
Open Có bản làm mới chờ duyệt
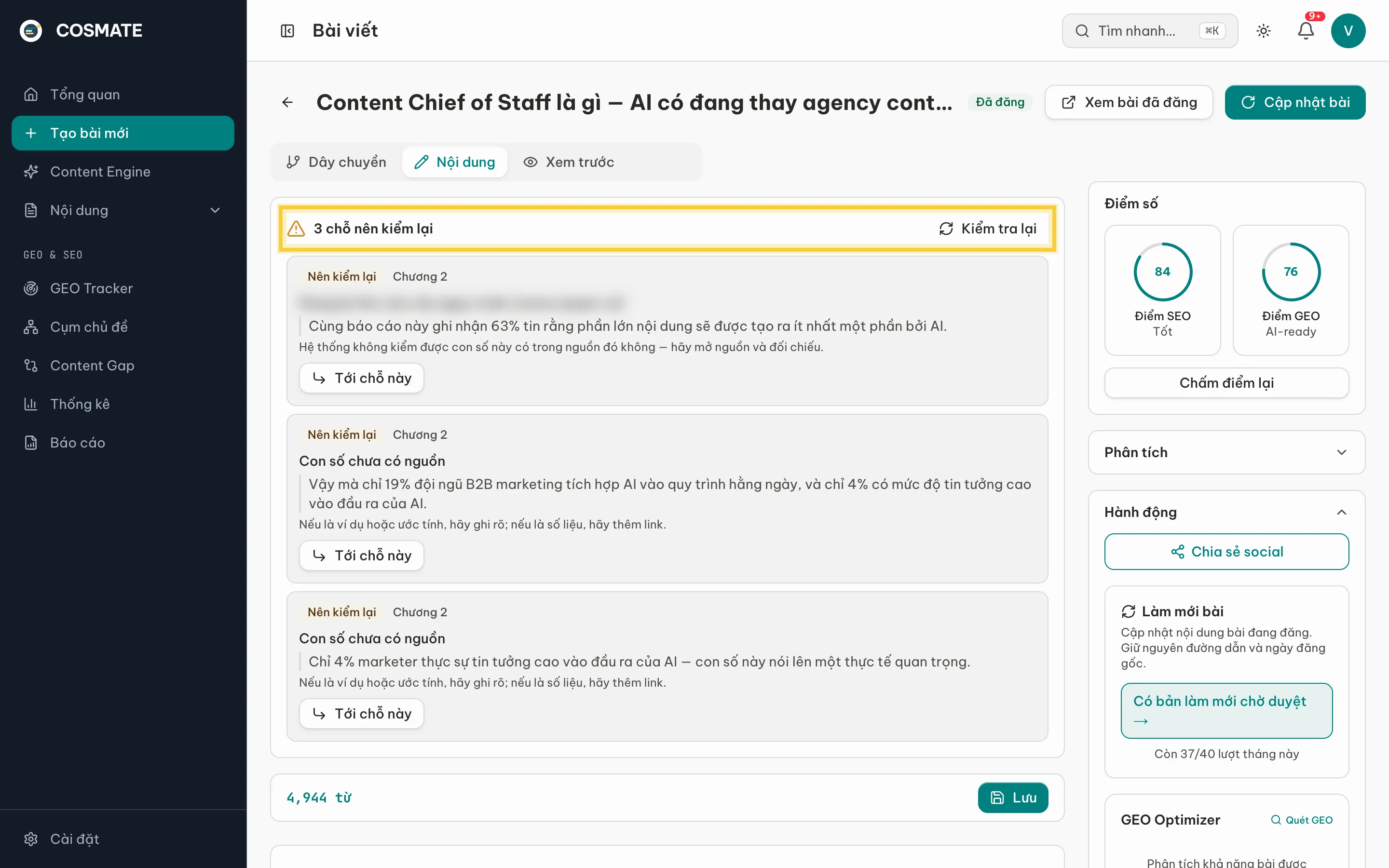click(1226, 711)
